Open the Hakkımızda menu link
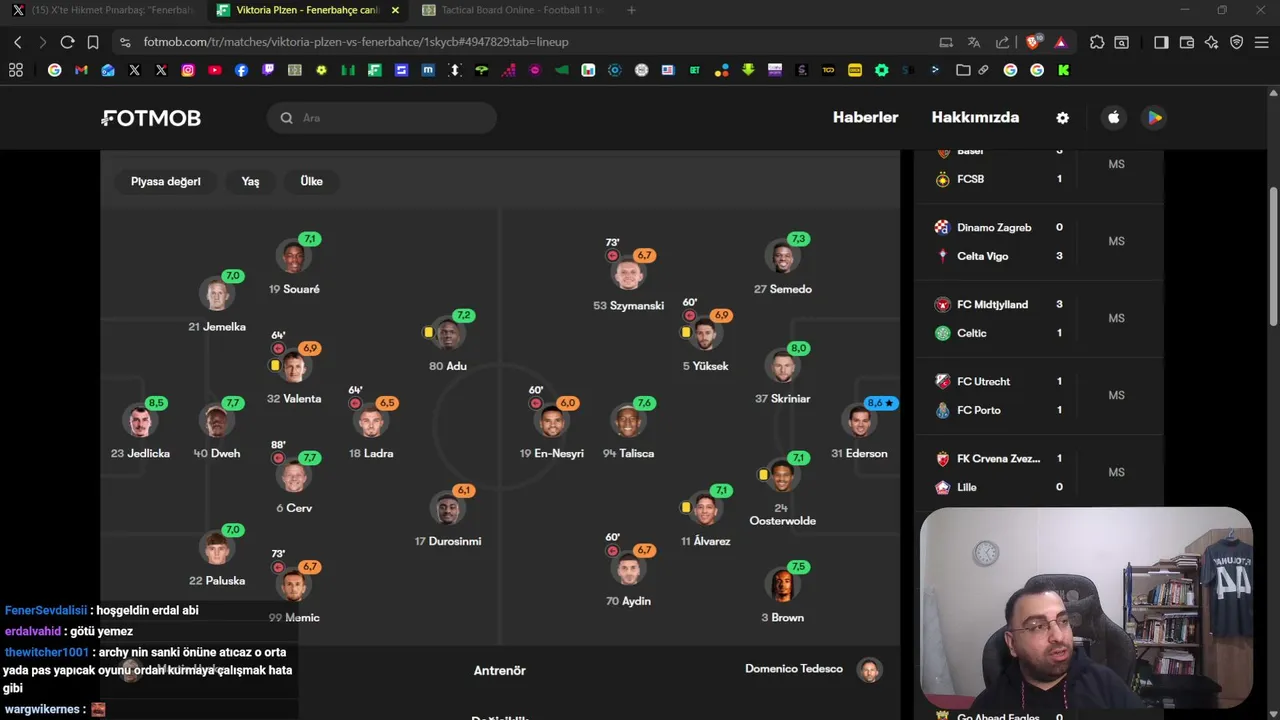 (975, 117)
